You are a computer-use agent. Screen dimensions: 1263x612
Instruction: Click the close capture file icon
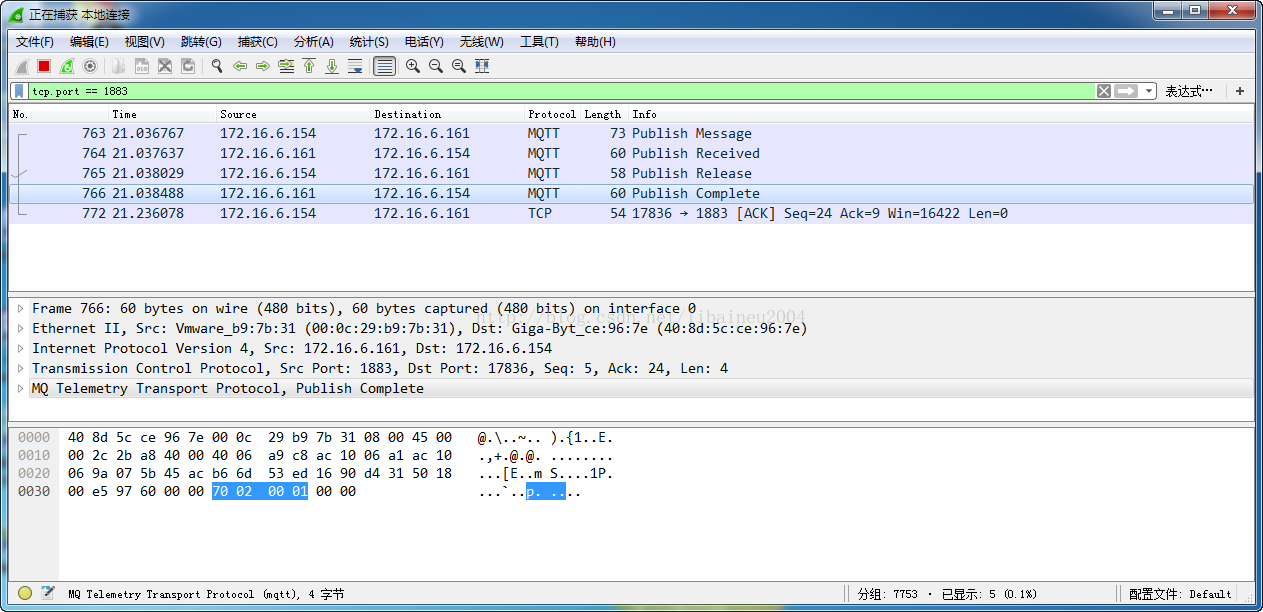point(164,66)
